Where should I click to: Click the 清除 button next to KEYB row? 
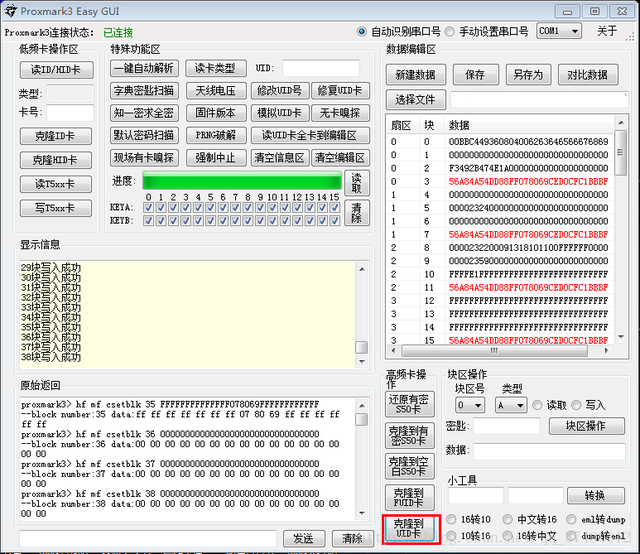coord(355,212)
